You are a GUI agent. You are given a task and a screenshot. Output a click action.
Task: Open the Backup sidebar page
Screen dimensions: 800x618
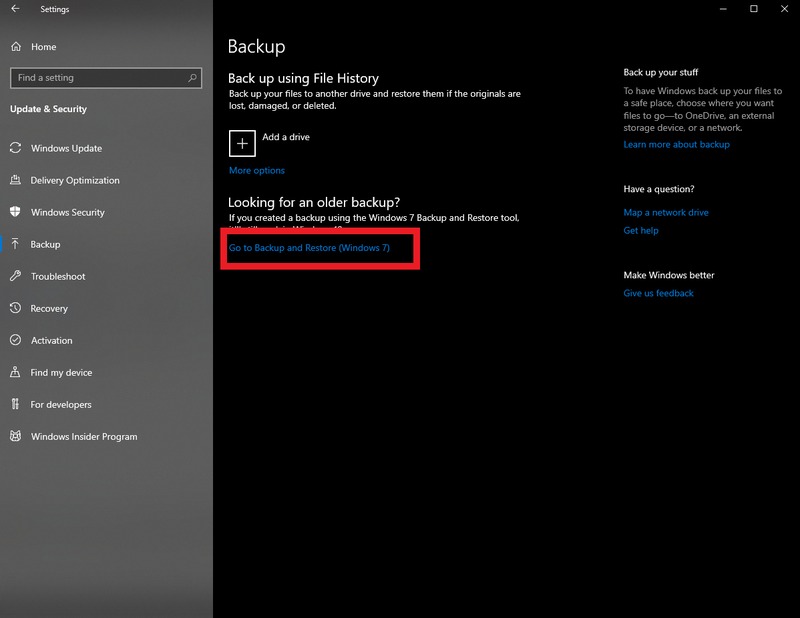pyautogui.click(x=45, y=244)
